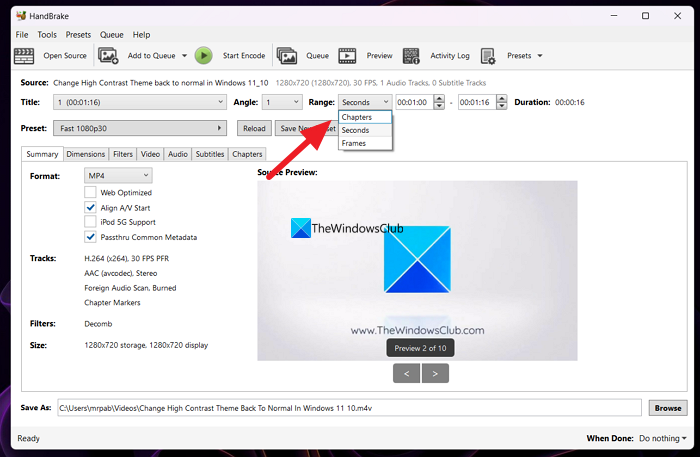Click the Ready status text
Screen dimensions: 700x457
click(29, 438)
